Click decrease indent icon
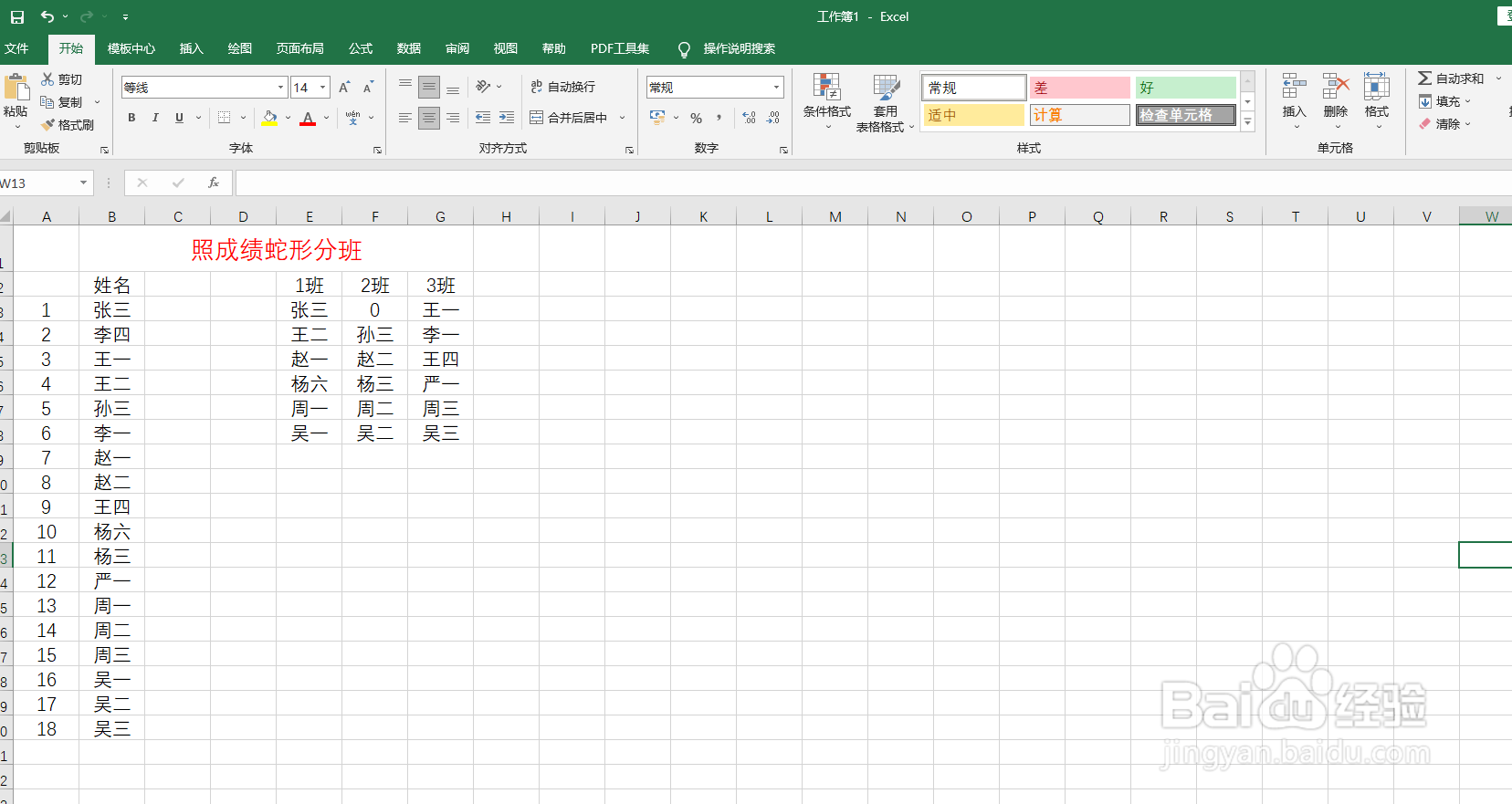The width and height of the screenshot is (1512, 804). pyautogui.click(x=483, y=118)
